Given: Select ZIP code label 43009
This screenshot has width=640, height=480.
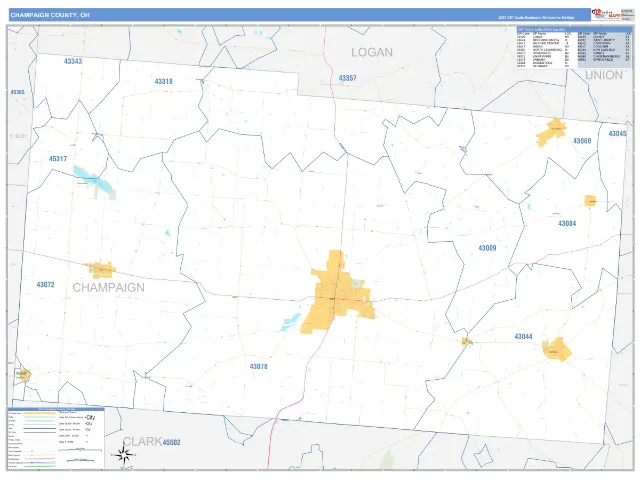Looking at the screenshot, I should pyautogui.click(x=487, y=248).
